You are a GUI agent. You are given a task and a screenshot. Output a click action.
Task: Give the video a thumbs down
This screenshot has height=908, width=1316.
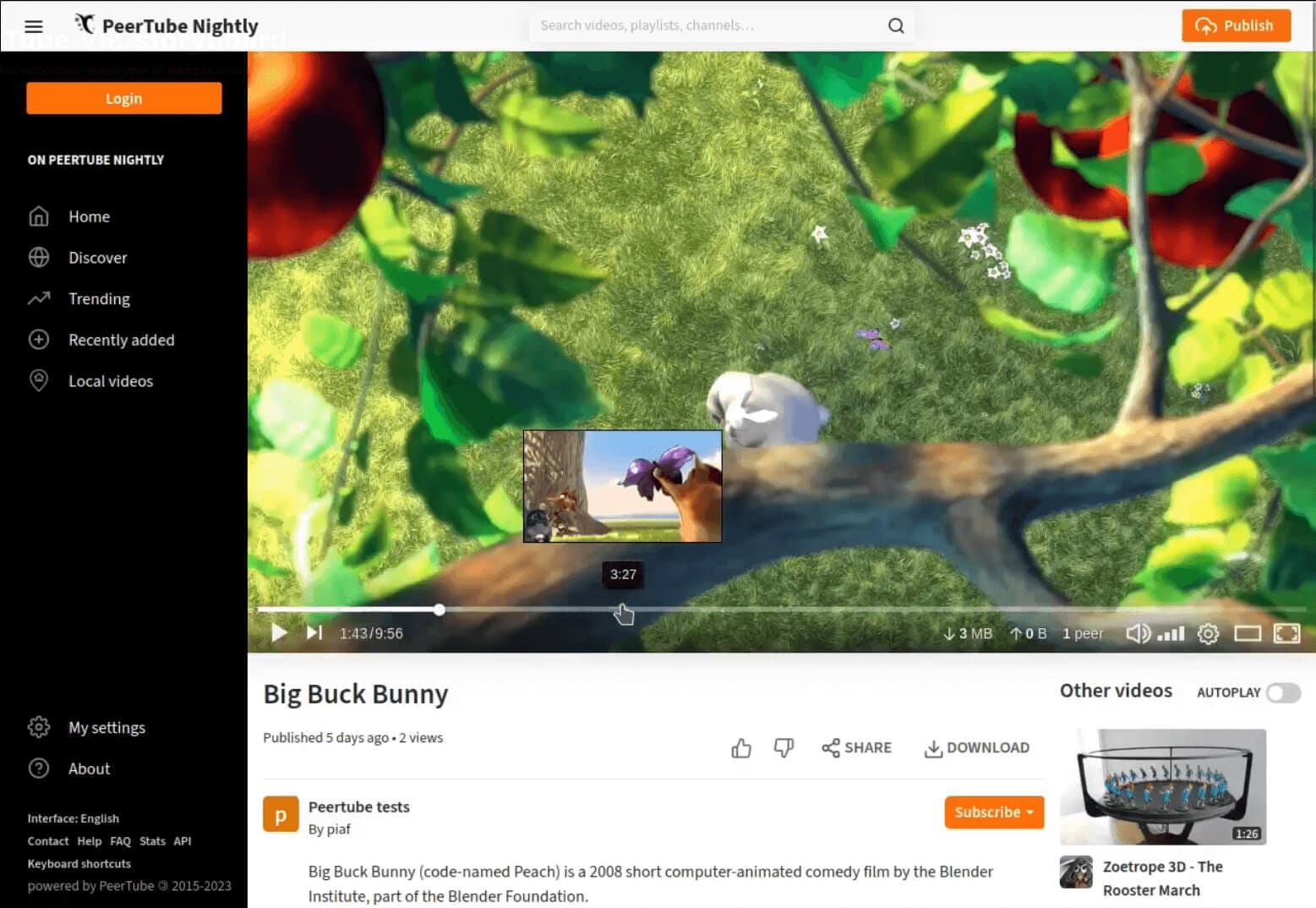[x=784, y=747]
